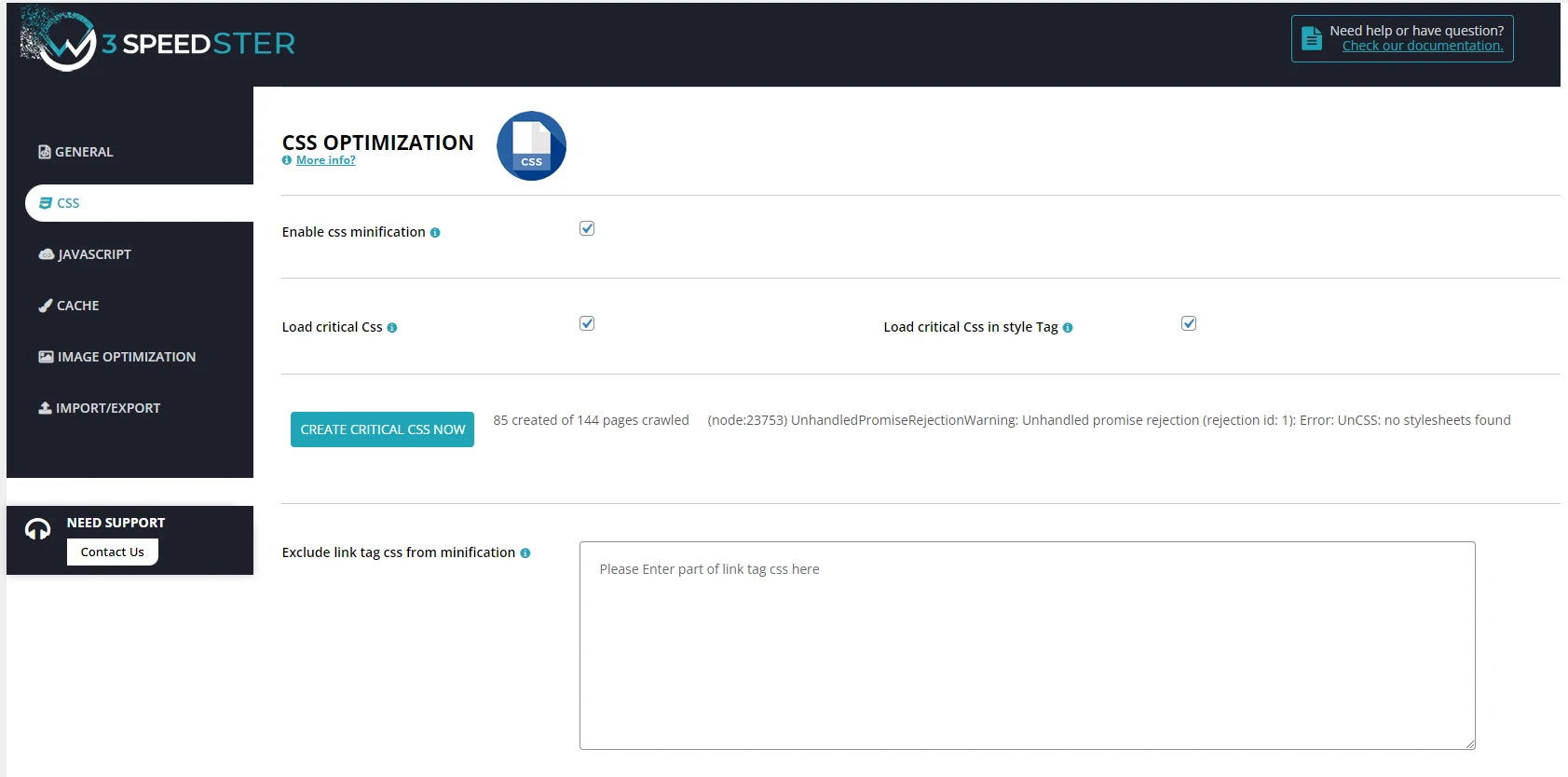Click info icon beside Exclude link tag css
This screenshot has height=777, width=1568.
click(x=525, y=553)
